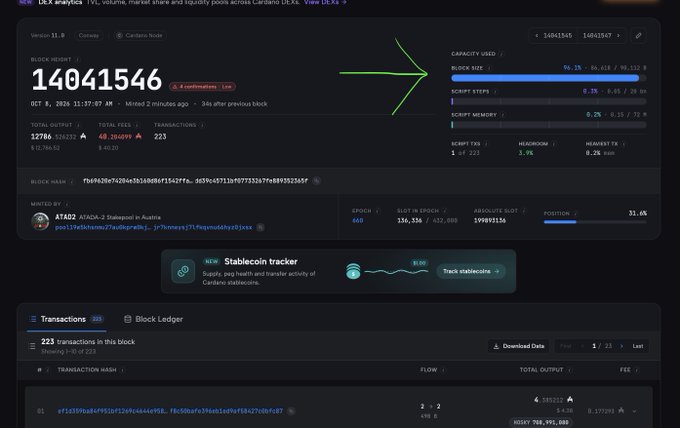Open info icon beside Position
The image size is (680, 428).
[x=575, y=213]
